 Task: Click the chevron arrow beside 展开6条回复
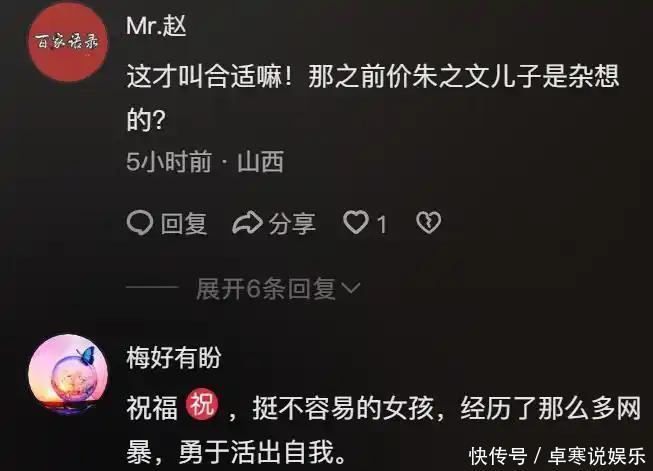point(350,288)
